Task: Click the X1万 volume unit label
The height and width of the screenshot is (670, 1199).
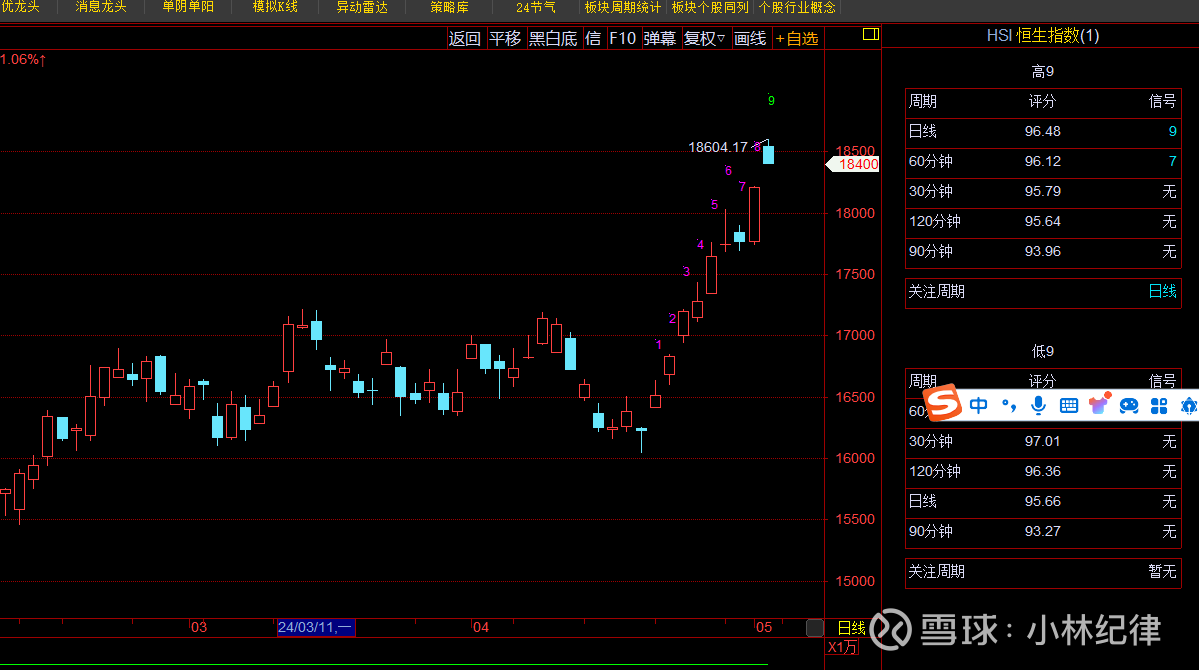Action: (842, 647)
